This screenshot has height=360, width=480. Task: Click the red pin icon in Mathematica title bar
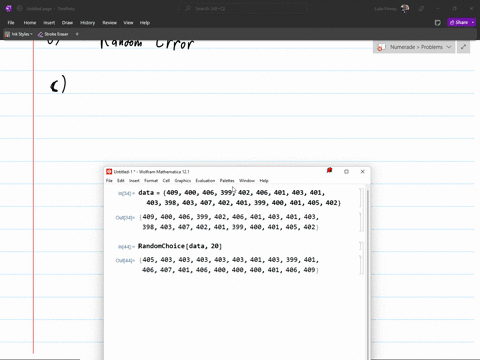(x=329, y=171)
